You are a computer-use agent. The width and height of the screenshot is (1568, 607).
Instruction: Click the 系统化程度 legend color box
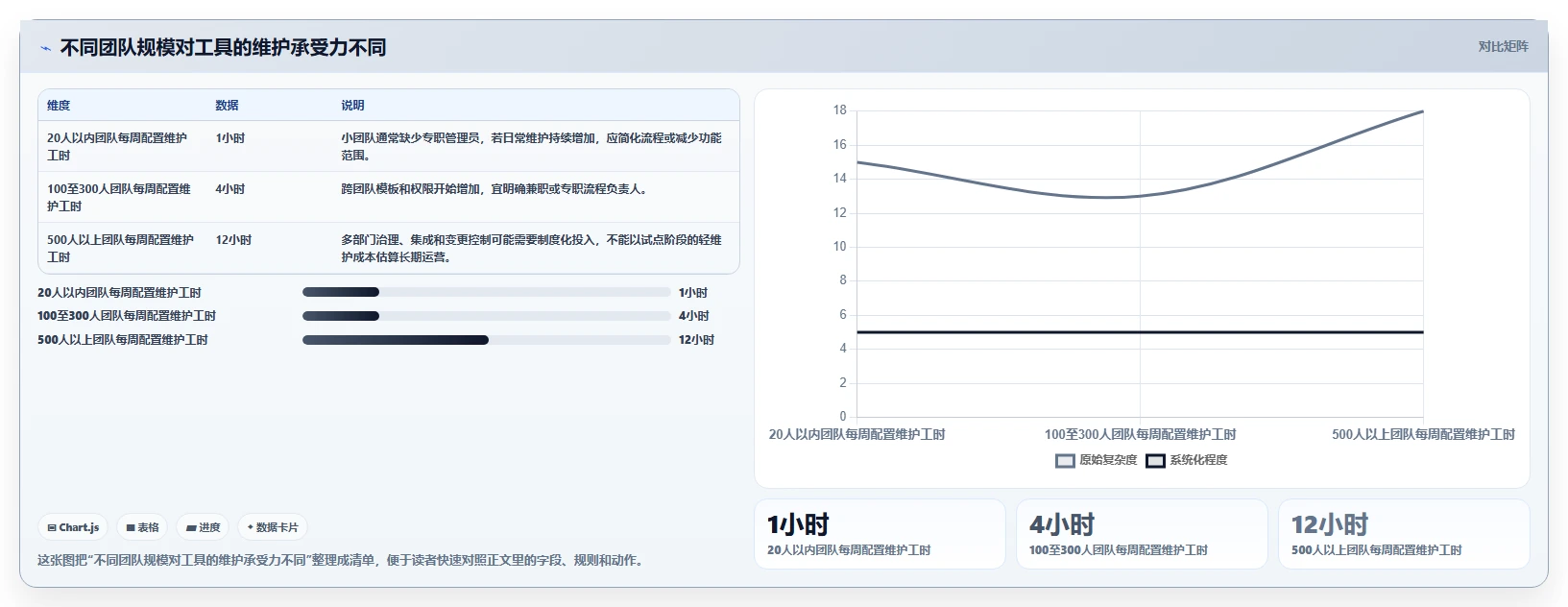pos(1155,461)
